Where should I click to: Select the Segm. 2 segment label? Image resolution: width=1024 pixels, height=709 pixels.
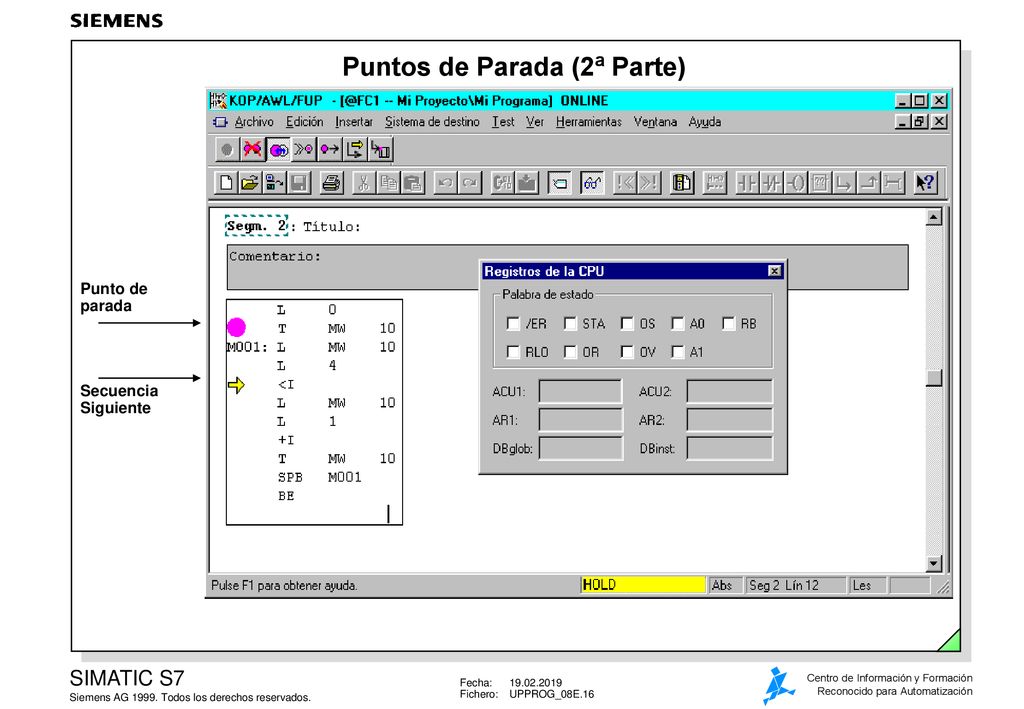[256, 226]
